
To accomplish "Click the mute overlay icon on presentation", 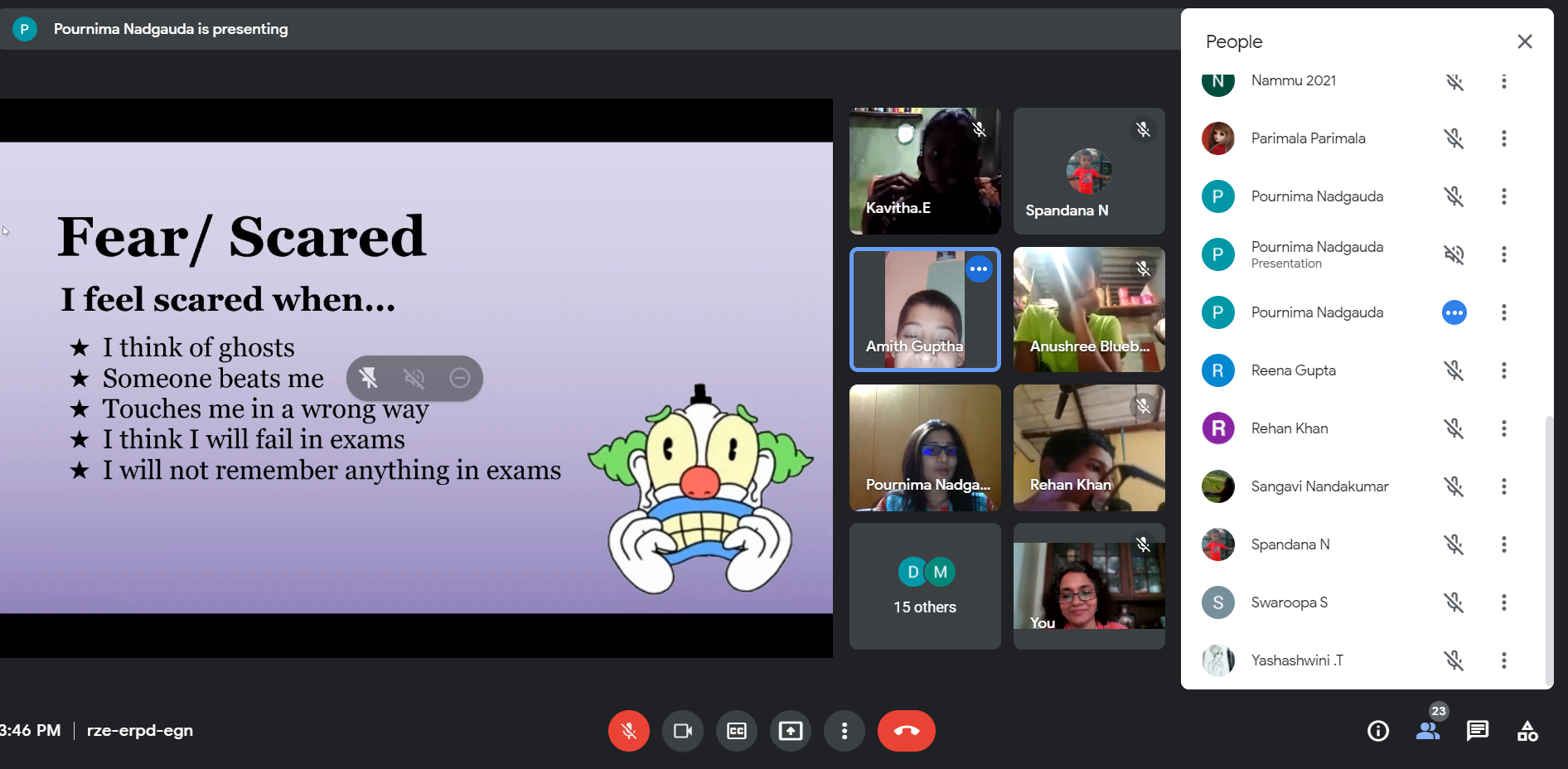I will 414,379.
